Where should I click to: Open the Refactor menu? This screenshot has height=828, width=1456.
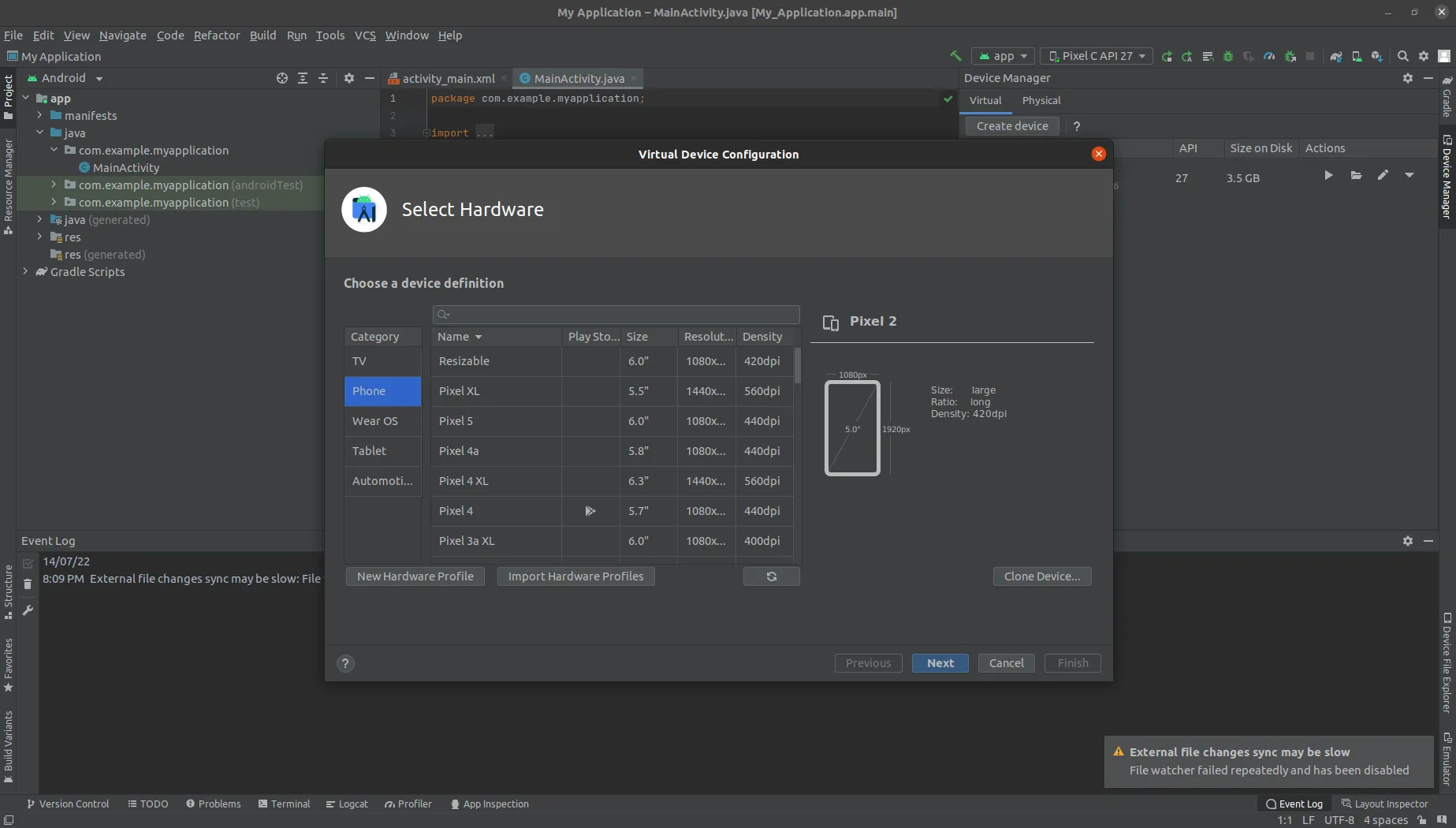click(x=216, y=35)
